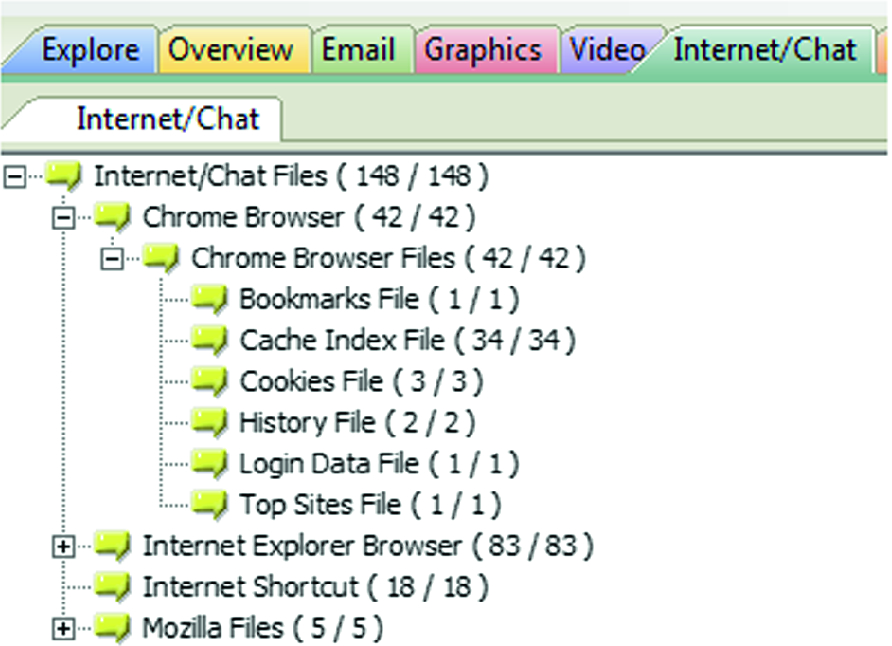Expand the Mozilla Files node
The width and height of the screenshot is (892, 646).
coord(64,629)
